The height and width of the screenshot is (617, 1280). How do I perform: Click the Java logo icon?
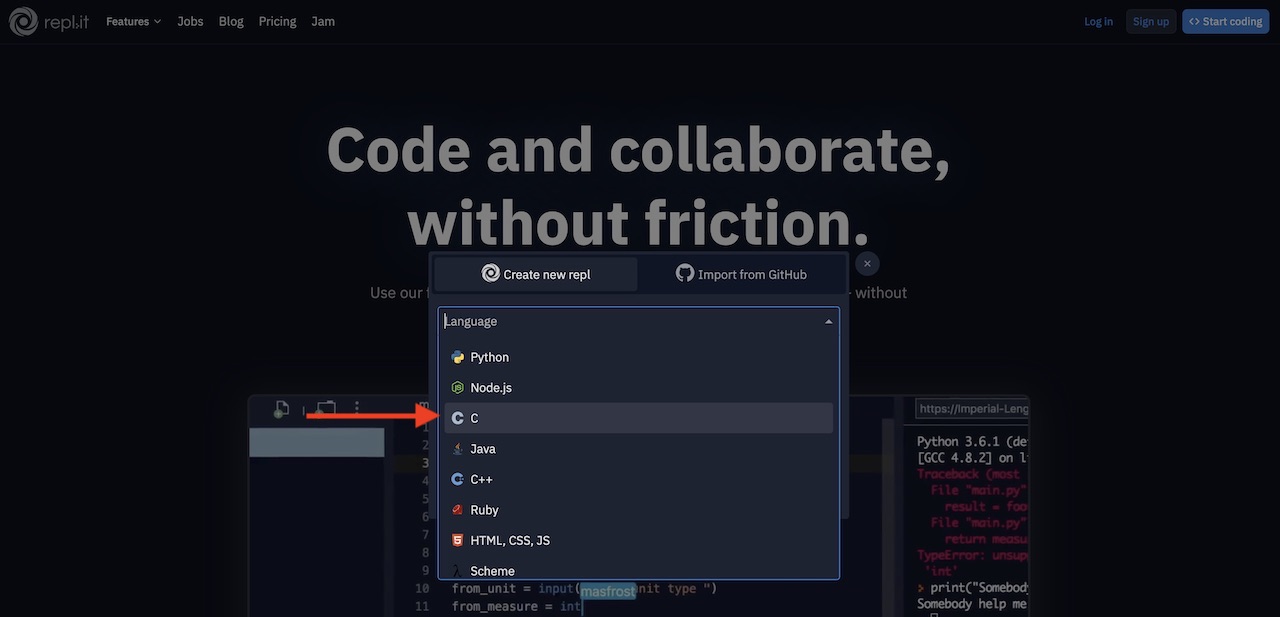(457, 449)
